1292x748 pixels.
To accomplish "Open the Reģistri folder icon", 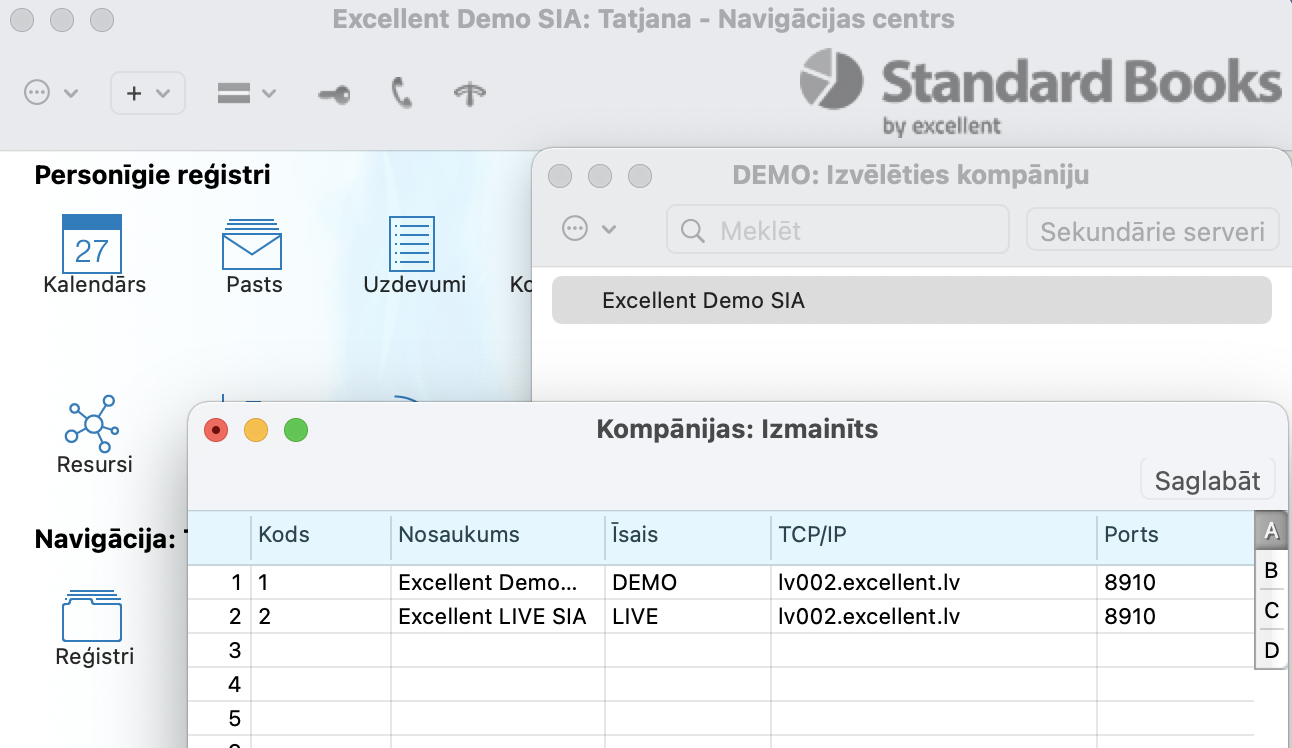I will 92,616.
